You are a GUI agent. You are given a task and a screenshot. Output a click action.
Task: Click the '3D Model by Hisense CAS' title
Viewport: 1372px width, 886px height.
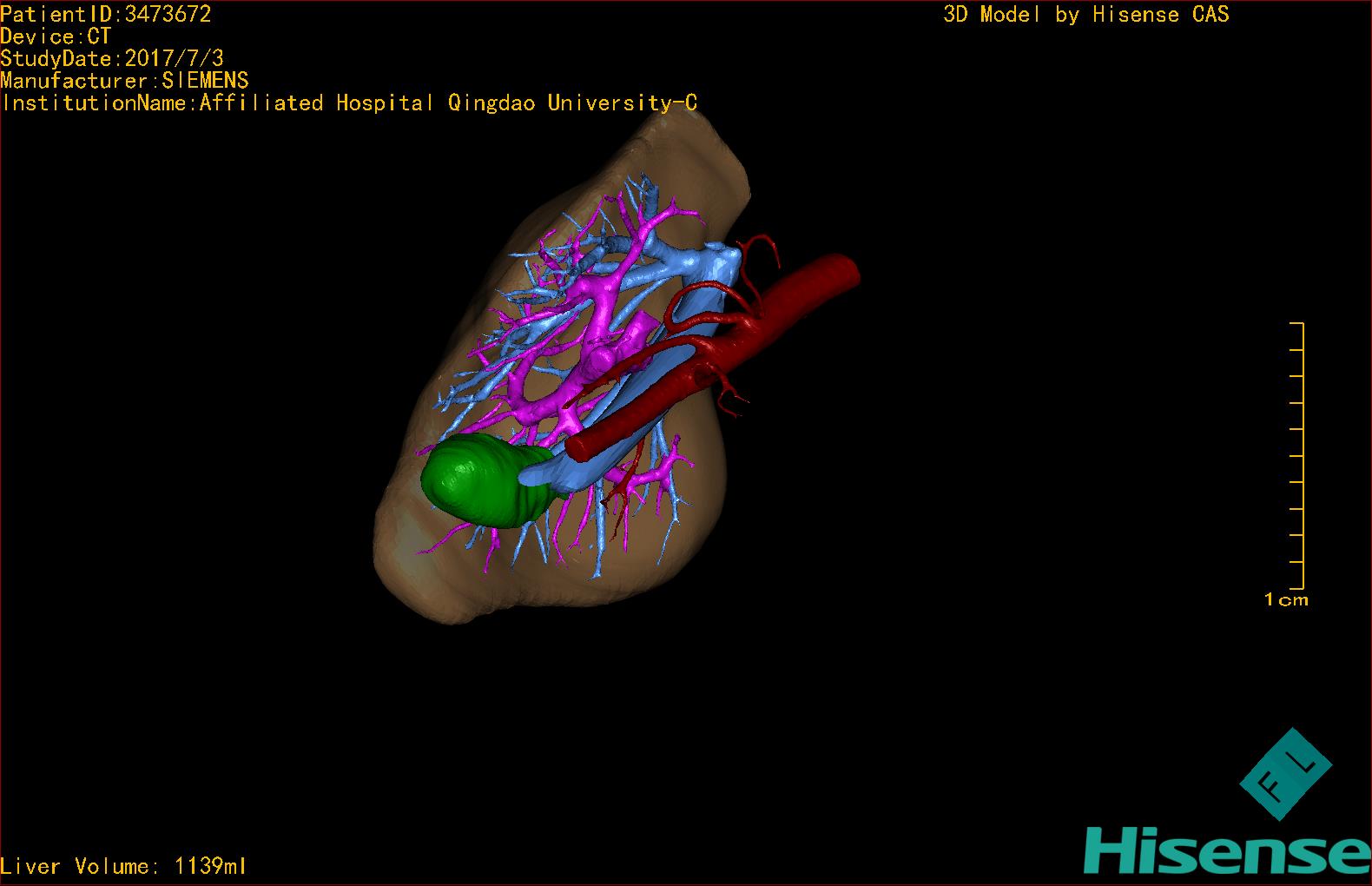(x=1086, y=15)
